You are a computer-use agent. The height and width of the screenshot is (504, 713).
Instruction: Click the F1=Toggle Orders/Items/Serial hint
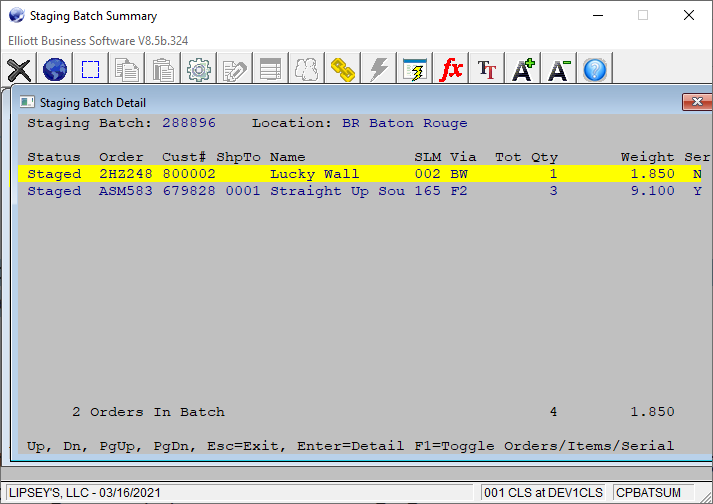[x=544, y=446]
